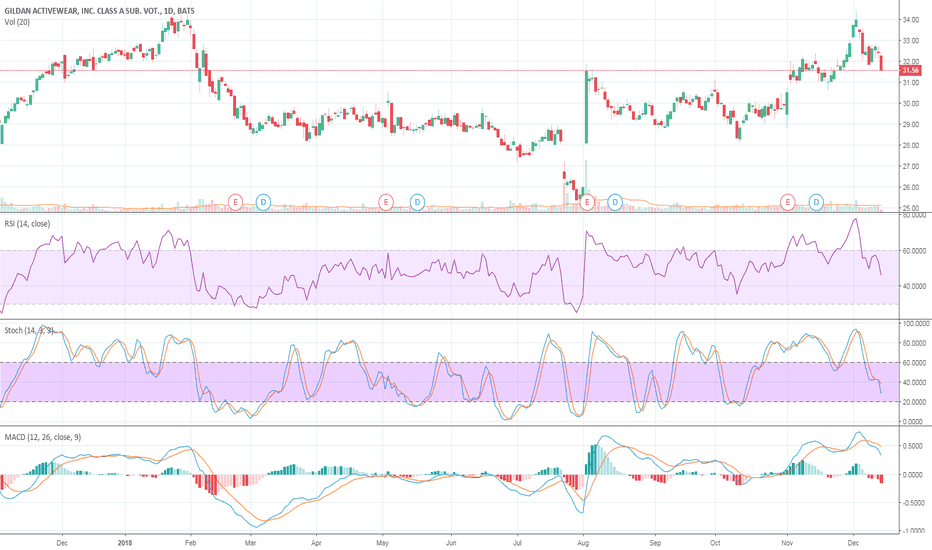Click the Oct label on the time axis
The width and height of the screenshot is (932, 550).
(x=715, y=543)
